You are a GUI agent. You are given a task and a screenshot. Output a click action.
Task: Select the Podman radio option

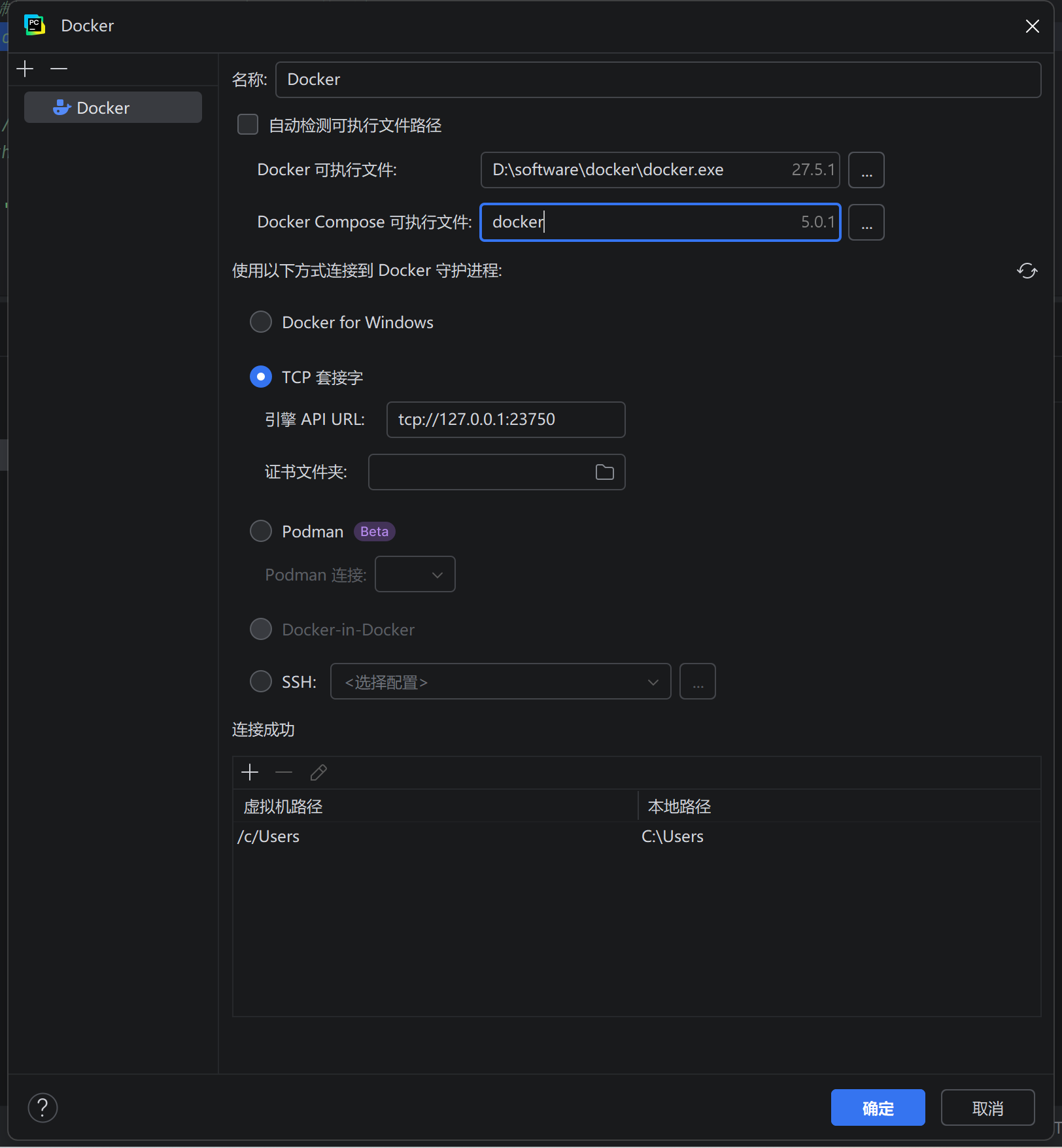[x=261, y=531]
